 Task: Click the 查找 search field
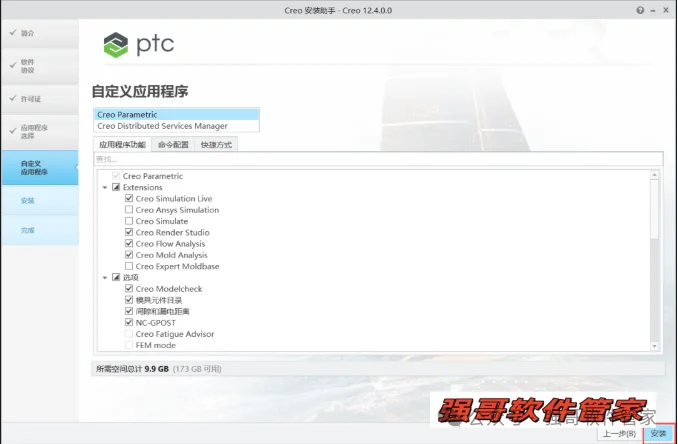point(378,159)
